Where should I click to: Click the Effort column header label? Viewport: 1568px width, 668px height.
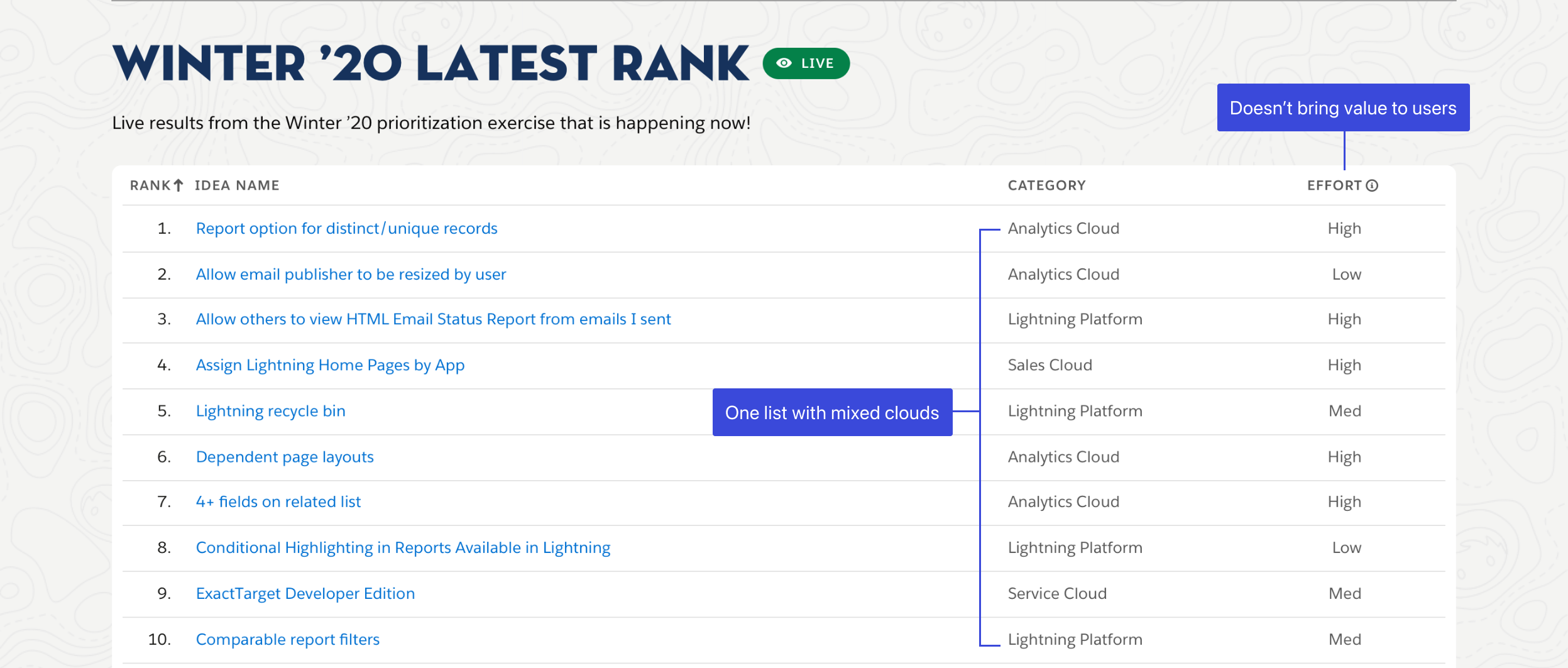coord(1334,185)
